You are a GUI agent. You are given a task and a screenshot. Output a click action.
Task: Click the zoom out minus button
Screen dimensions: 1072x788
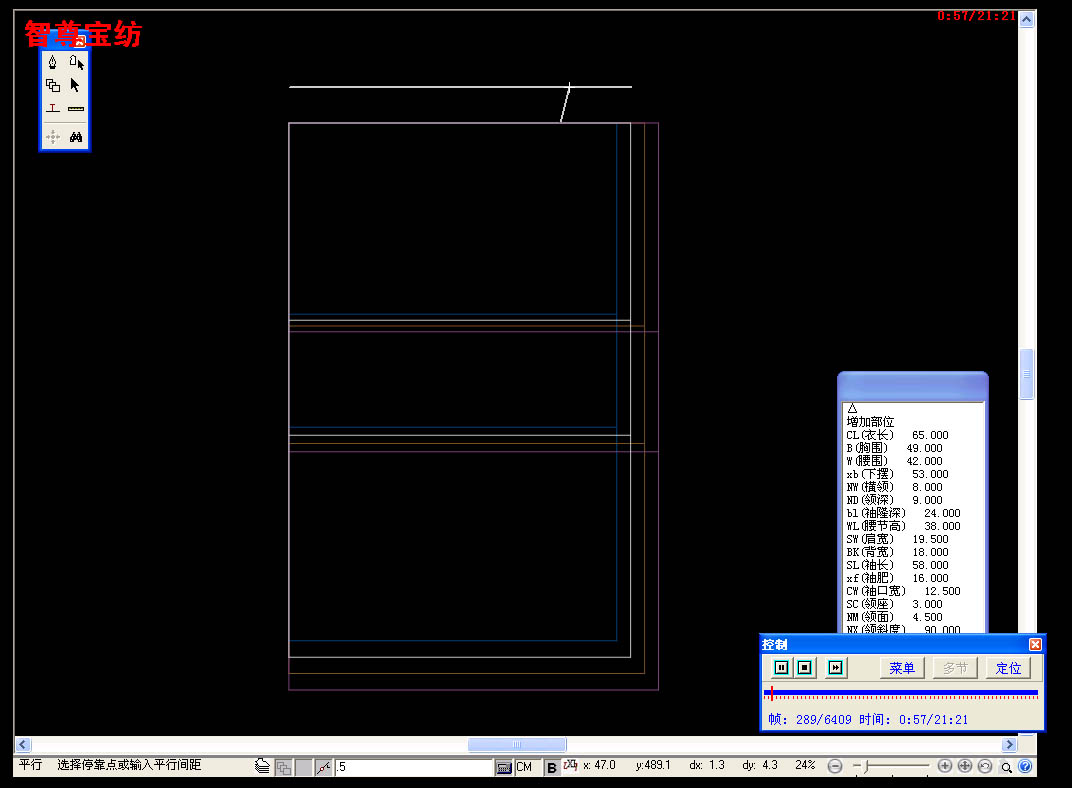(835, 766)
